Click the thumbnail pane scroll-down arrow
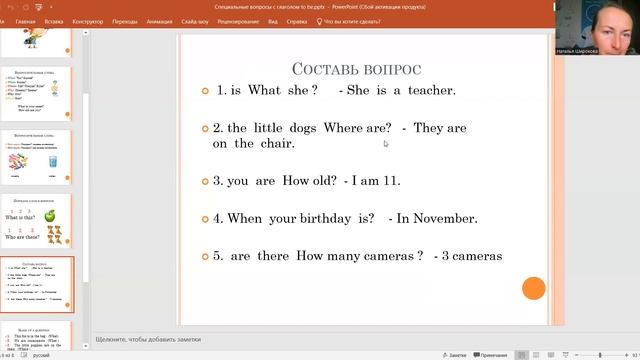The height and width of the screenshot is (360, 640). coord(86,346)
